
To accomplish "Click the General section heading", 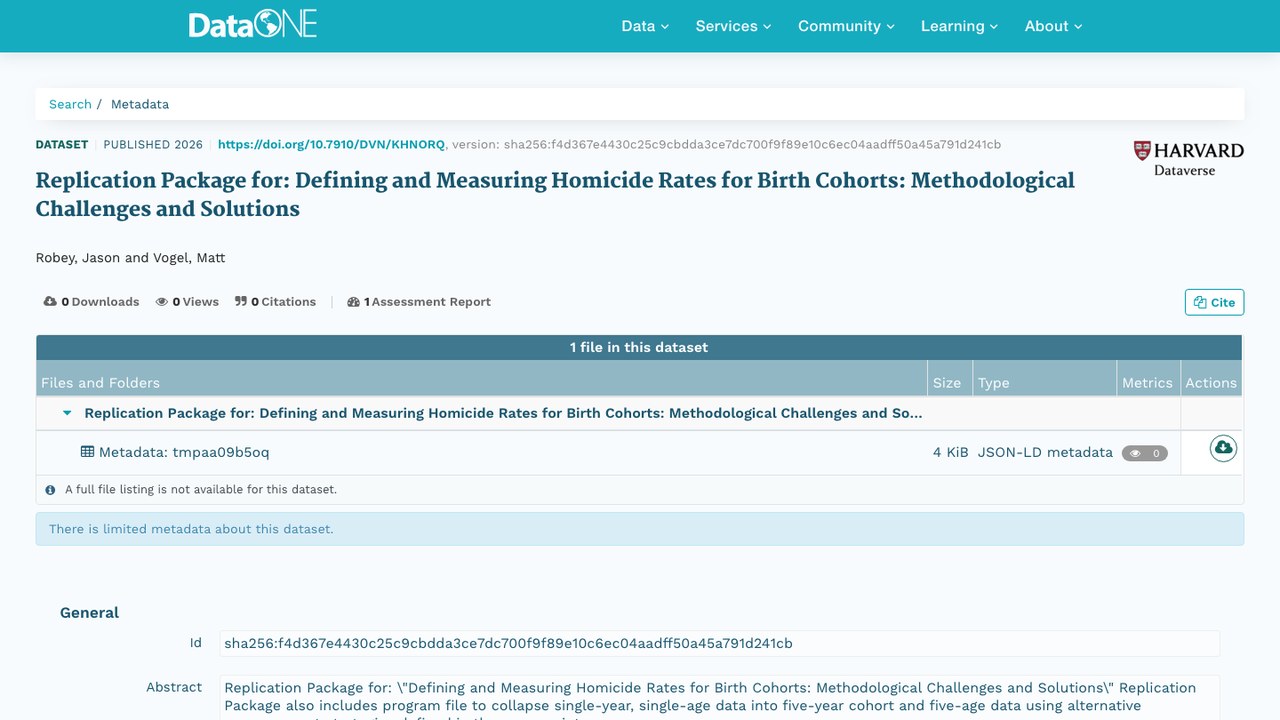I will [x=89, y=613].
